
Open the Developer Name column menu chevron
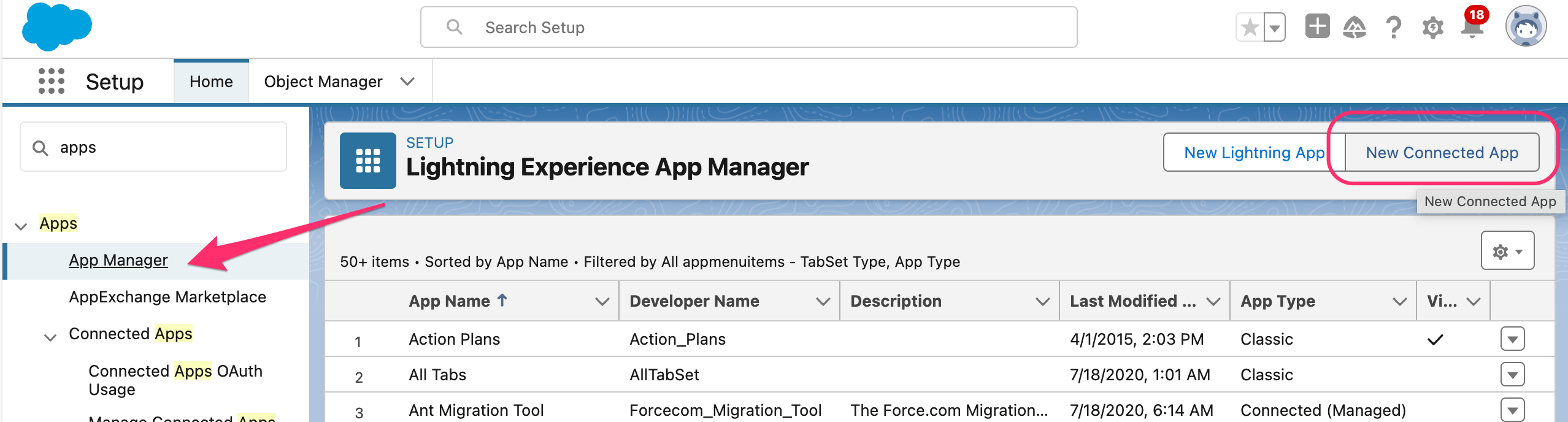[823, 301]
